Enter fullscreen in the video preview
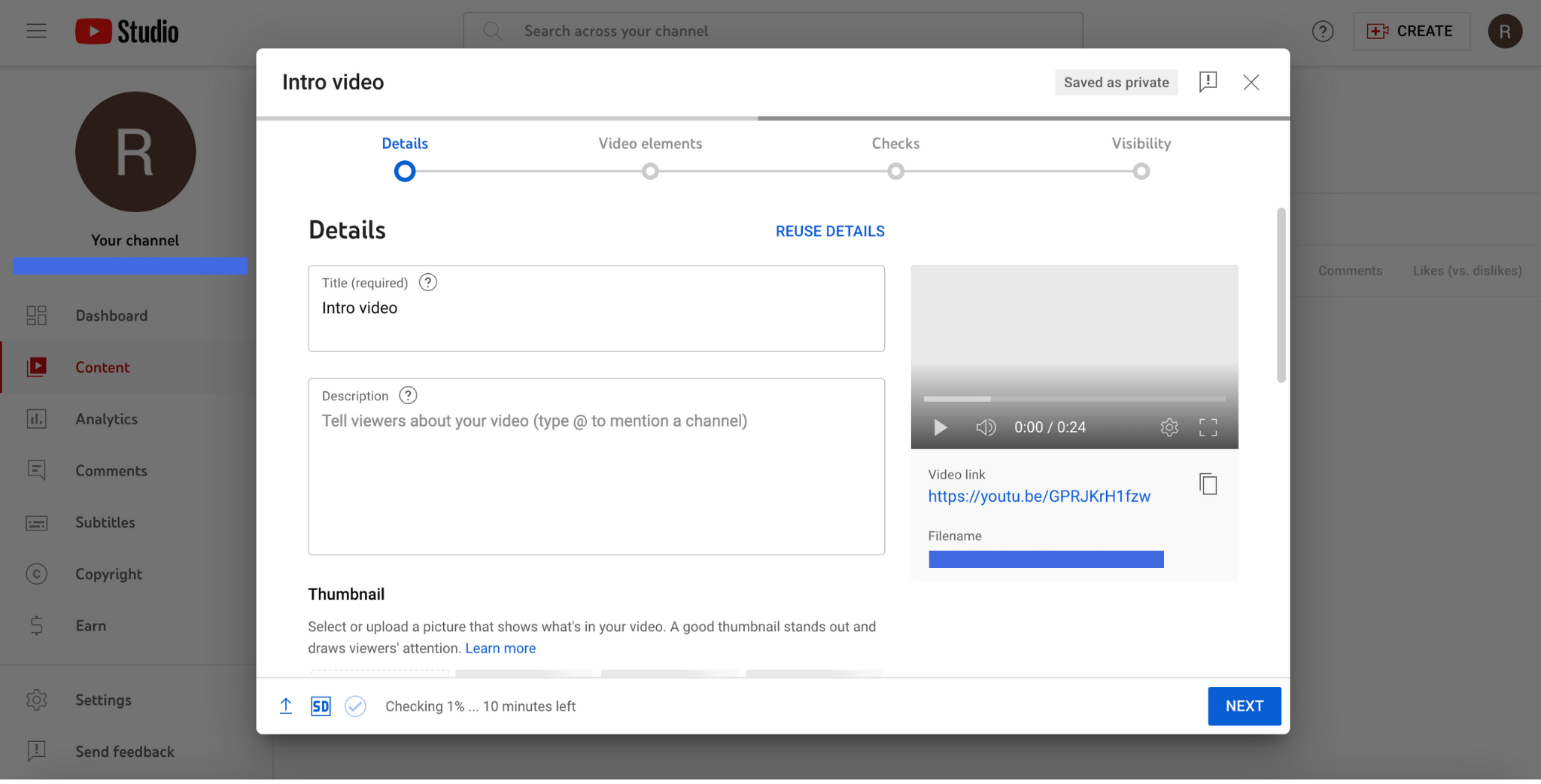Image resolution: width=1541 pixels, height=784 pixels. (1208, 427)
